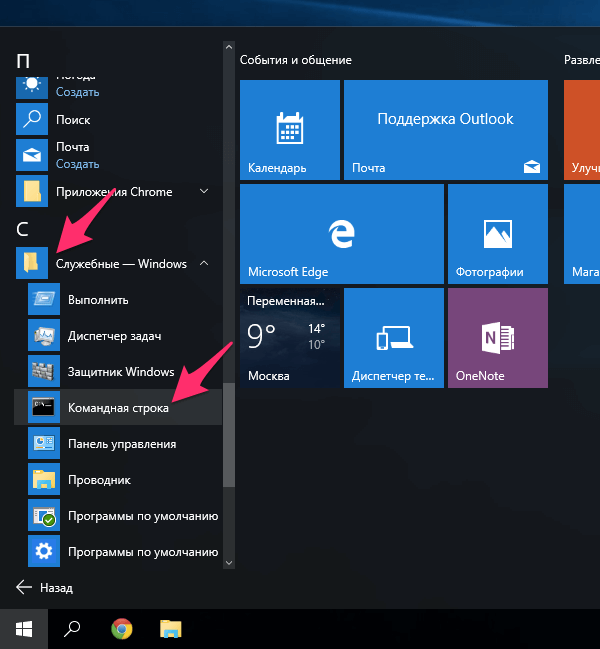Click the letter С section header
This screenshot has height=649, width=600.
click(22, 229)
